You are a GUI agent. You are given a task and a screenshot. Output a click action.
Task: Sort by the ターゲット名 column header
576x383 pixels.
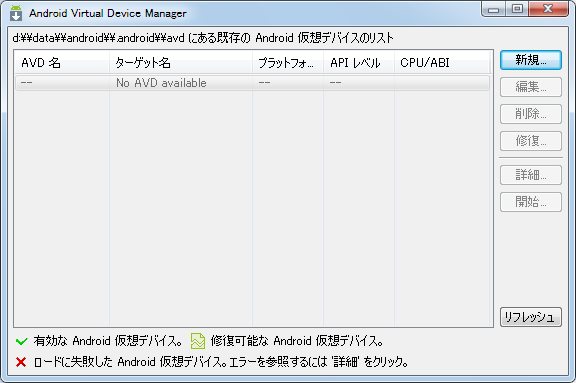[x=181, y=63]
